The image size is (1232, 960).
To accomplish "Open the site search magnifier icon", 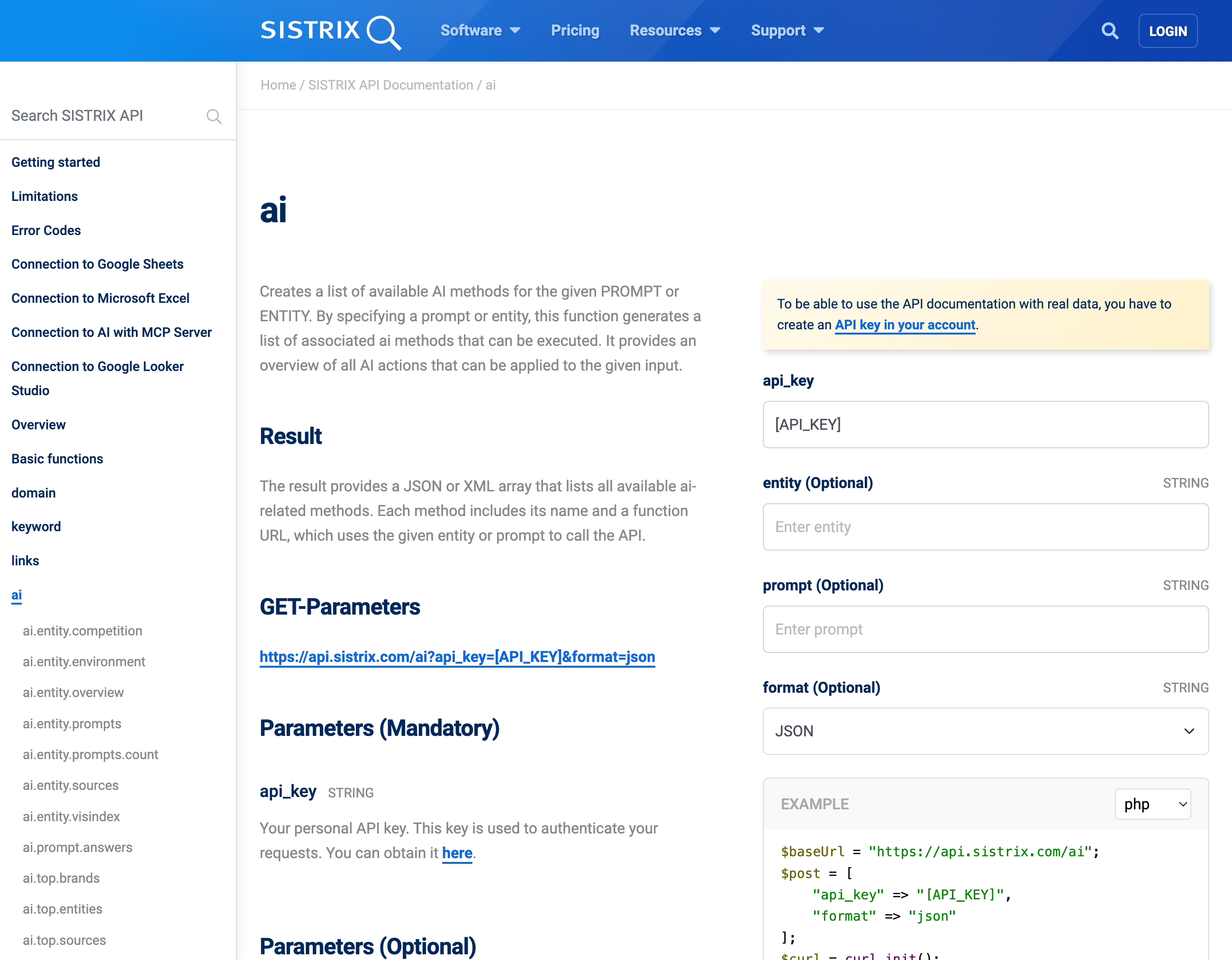I will point(1110,30).
